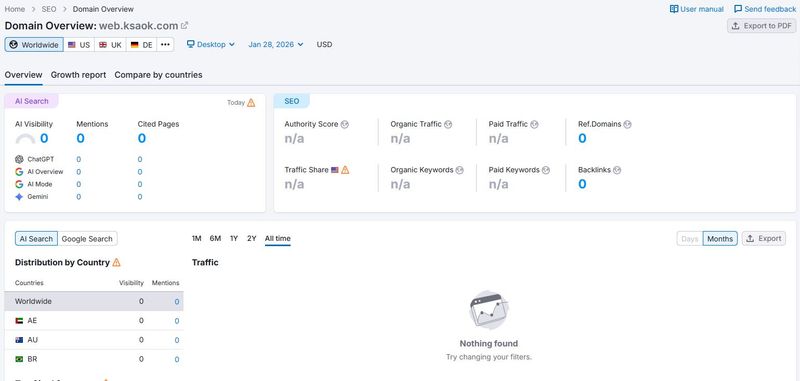Click the User manual book icon
800x381 pixels.
pos(674,9)
